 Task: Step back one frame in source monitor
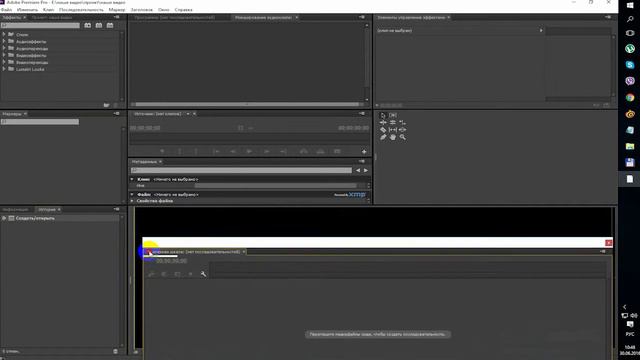coord(233,151)
